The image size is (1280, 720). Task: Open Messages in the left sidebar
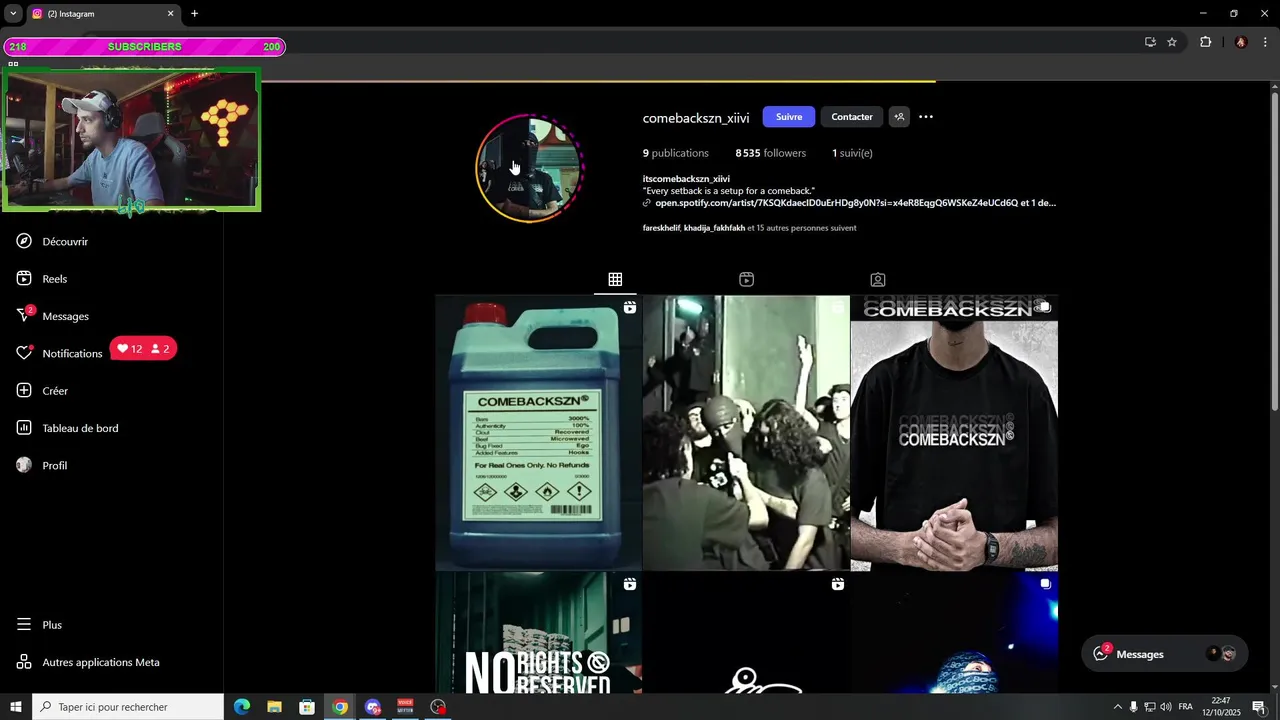pos(53,316)
